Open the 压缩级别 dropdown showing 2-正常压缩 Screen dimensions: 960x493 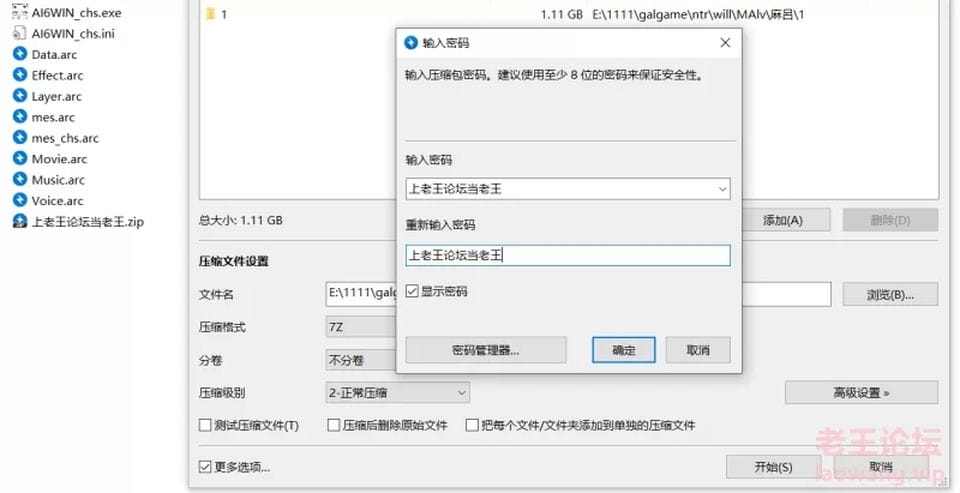(x=397, y=393)
